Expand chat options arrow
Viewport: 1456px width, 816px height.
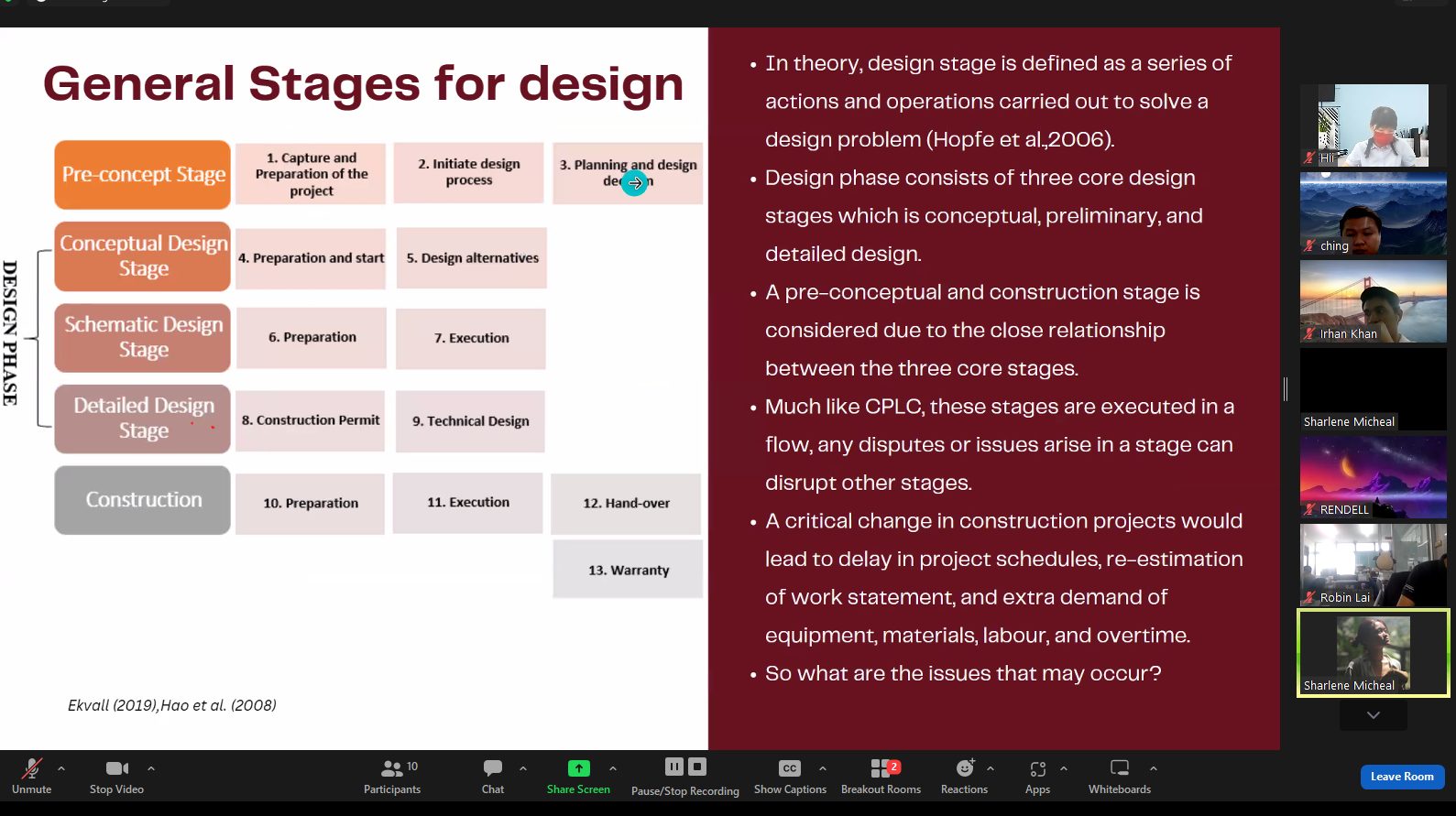(523, 768)
